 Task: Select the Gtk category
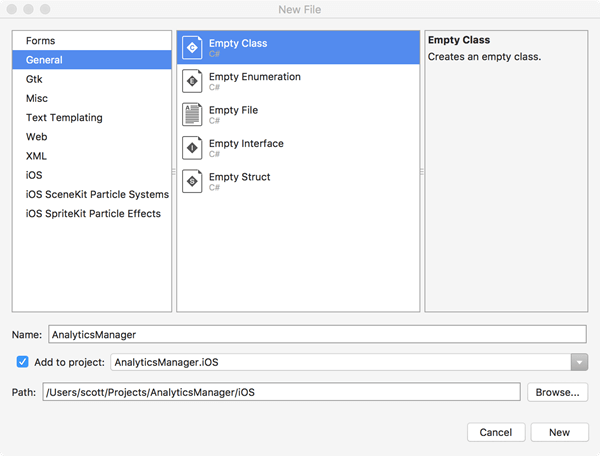pyautogui.click(x=34, y=79)
